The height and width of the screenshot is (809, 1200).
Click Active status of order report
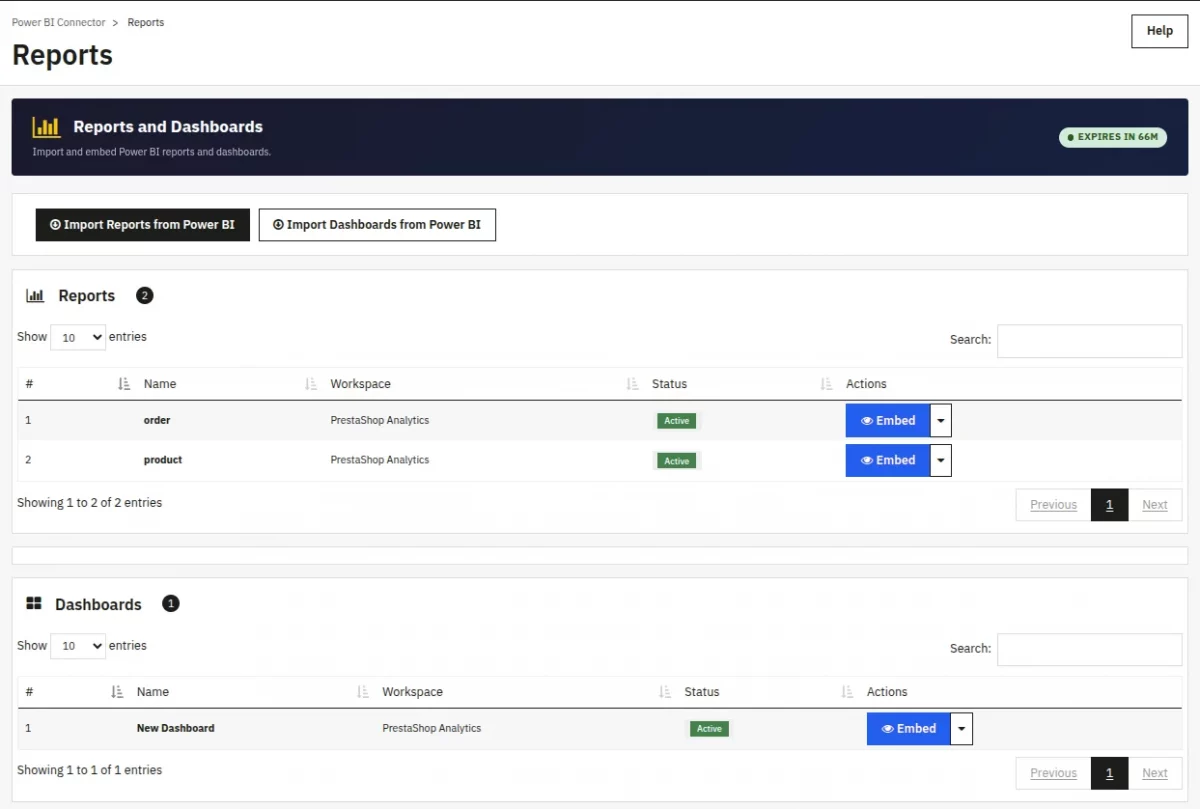(x=677, y=421)
